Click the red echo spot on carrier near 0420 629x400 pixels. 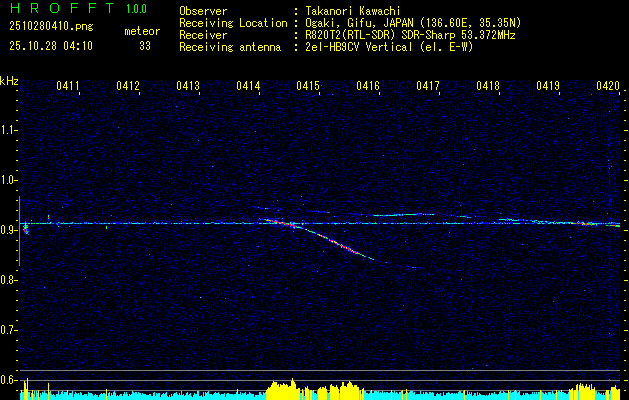pyautogui.click(x=588, y=224)
